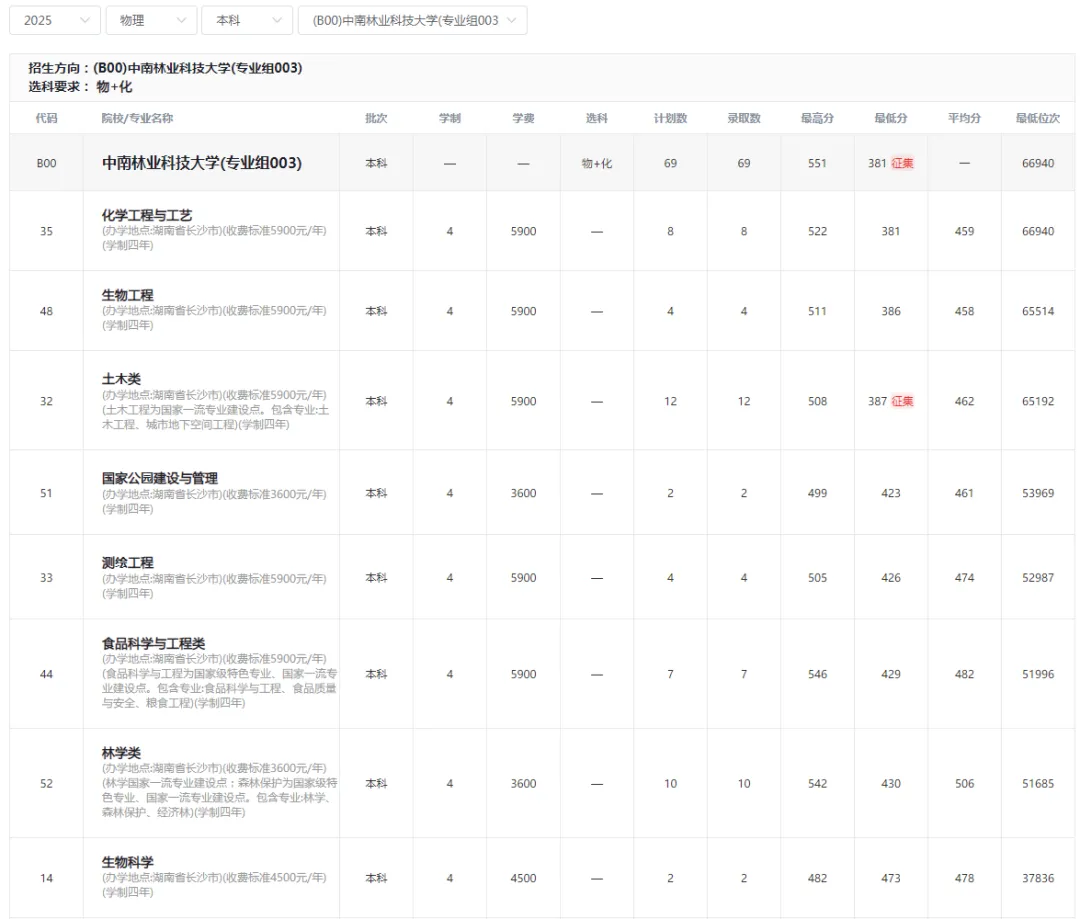Click plan count 12 for 土木类

click(x=670, y=401)
